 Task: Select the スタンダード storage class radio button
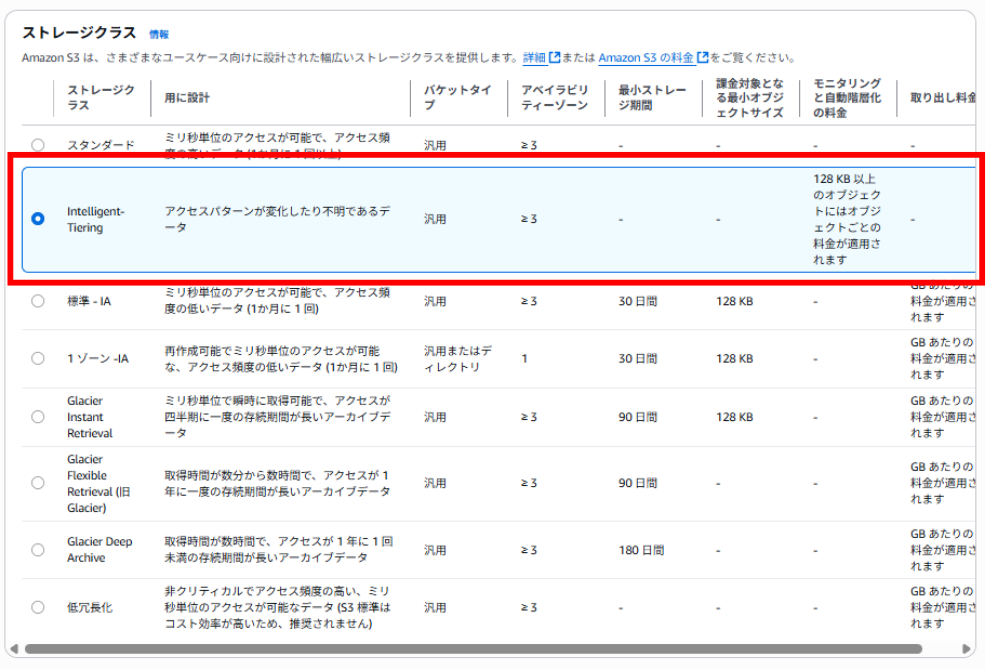pyautogui.click(x=38, y=145)
